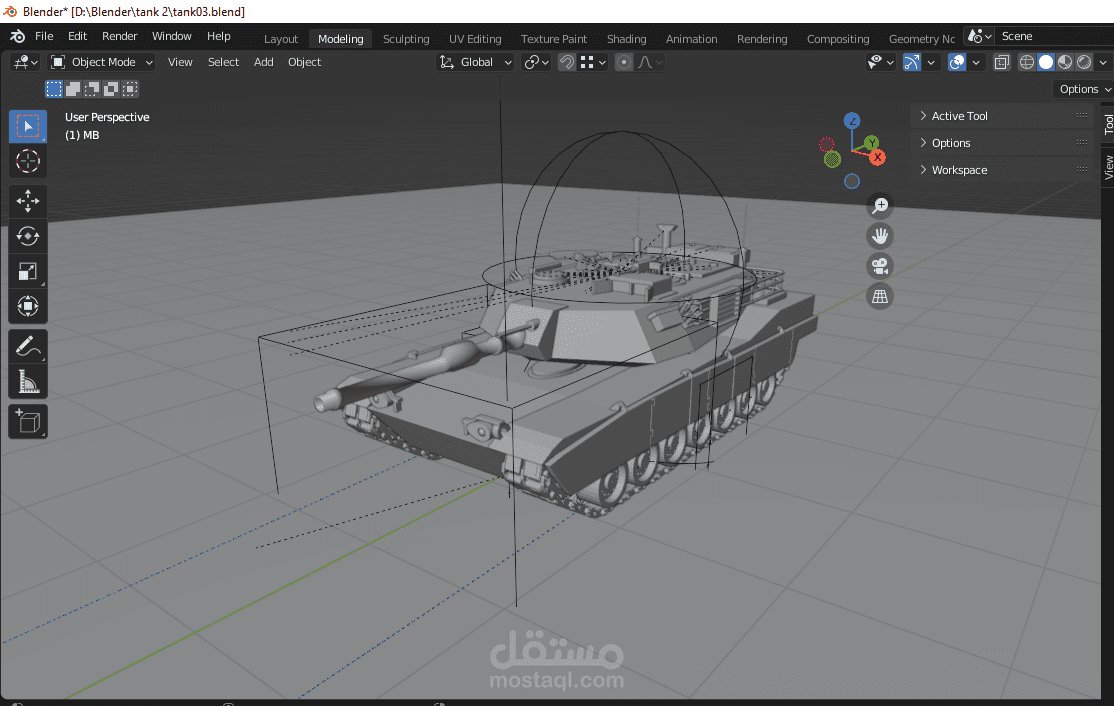Toggle snapping magnet icon
The height and width of the screenshot is (706, 1114).
pyautogui.click(x=566, y=63)
